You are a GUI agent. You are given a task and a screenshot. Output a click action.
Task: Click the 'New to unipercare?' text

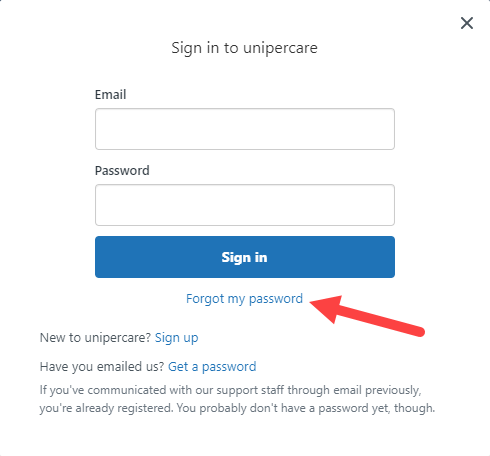pyautogui.click(x=96, y=338)
